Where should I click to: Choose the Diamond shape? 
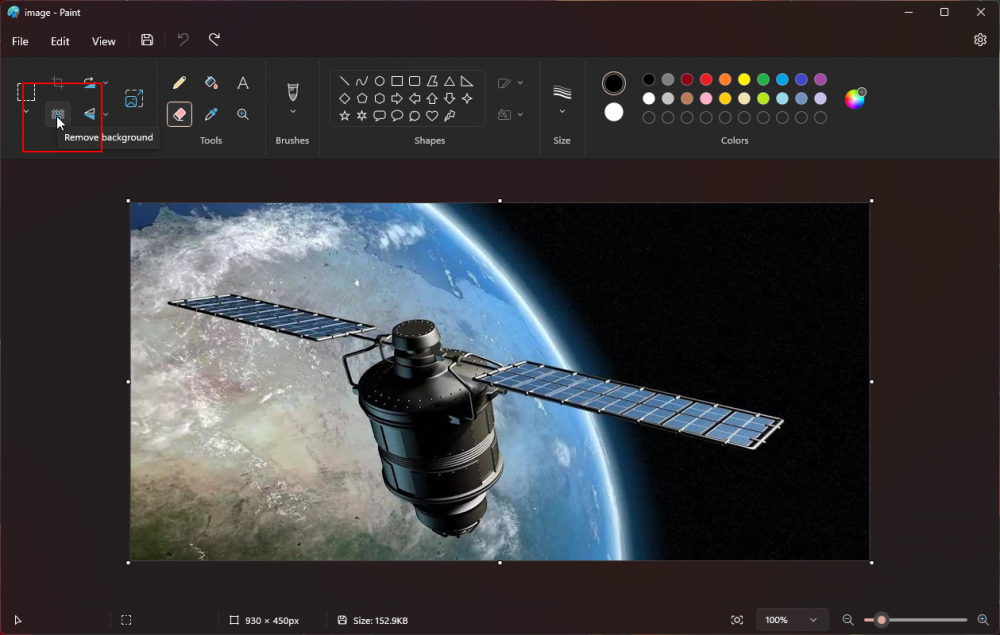(344, 98)
